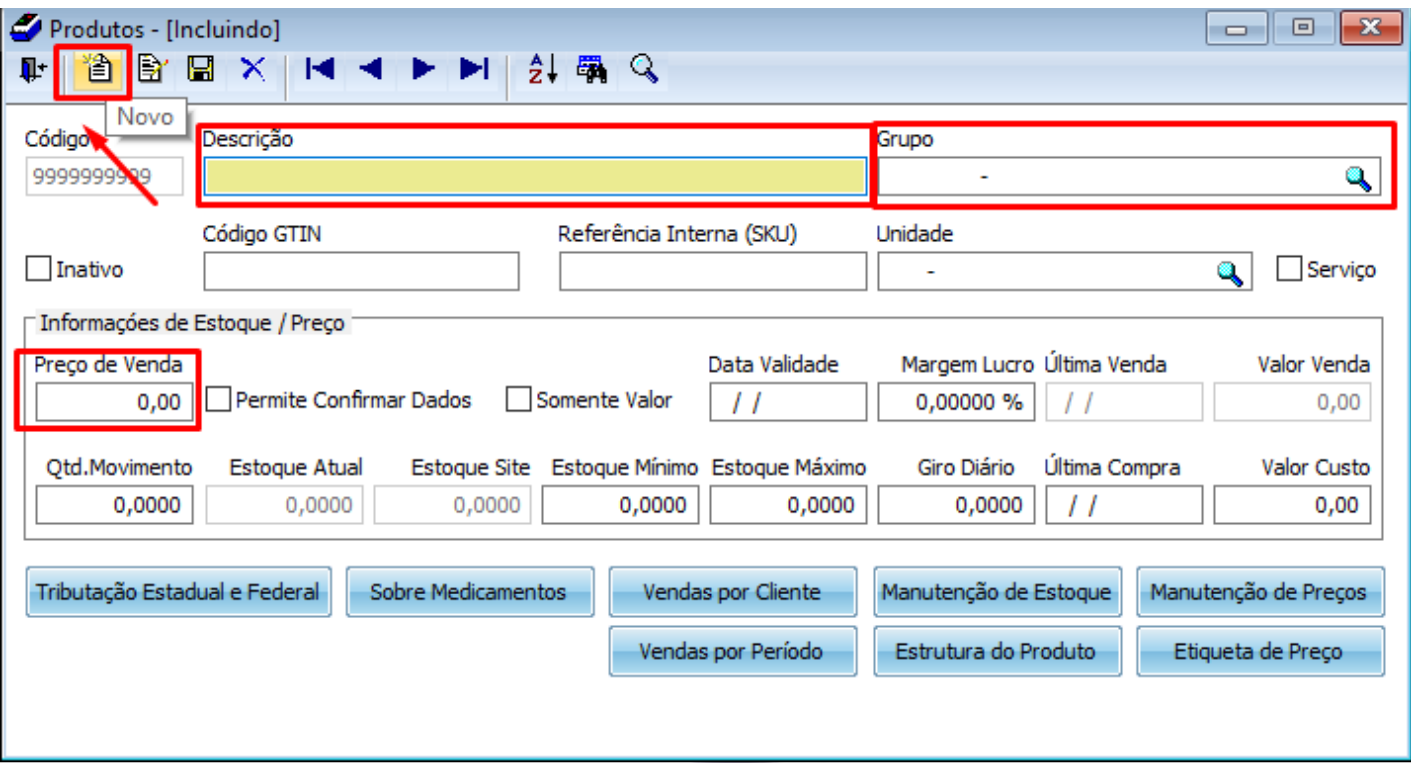This screenshot has width=1411, height=763.
Task: Save the record with the floppy disk icon
Action: pyautogui.click(x=202, y=69)
